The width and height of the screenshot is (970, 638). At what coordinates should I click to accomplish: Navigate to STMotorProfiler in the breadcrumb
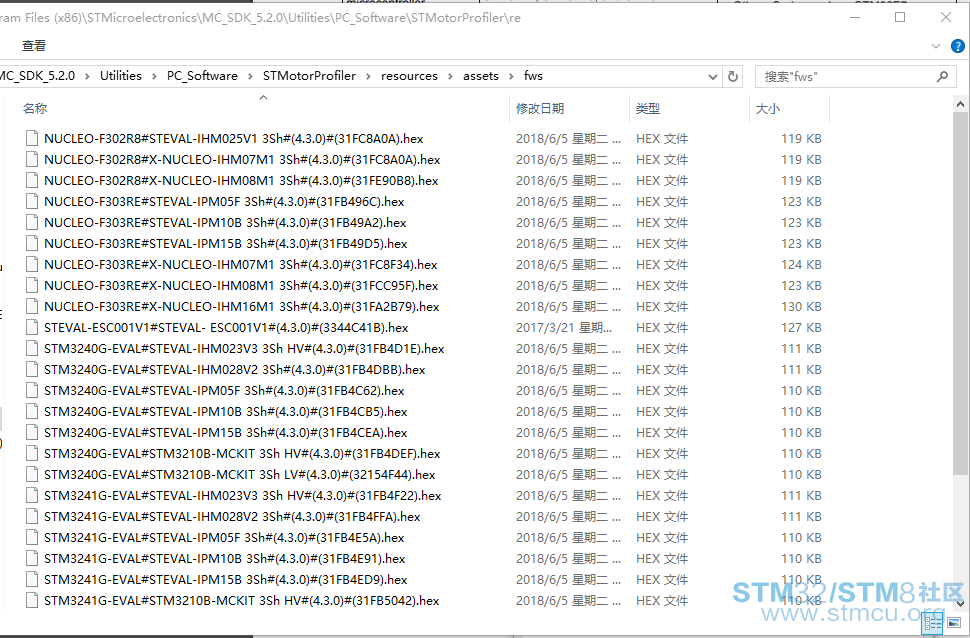click(x=309, y=75)
